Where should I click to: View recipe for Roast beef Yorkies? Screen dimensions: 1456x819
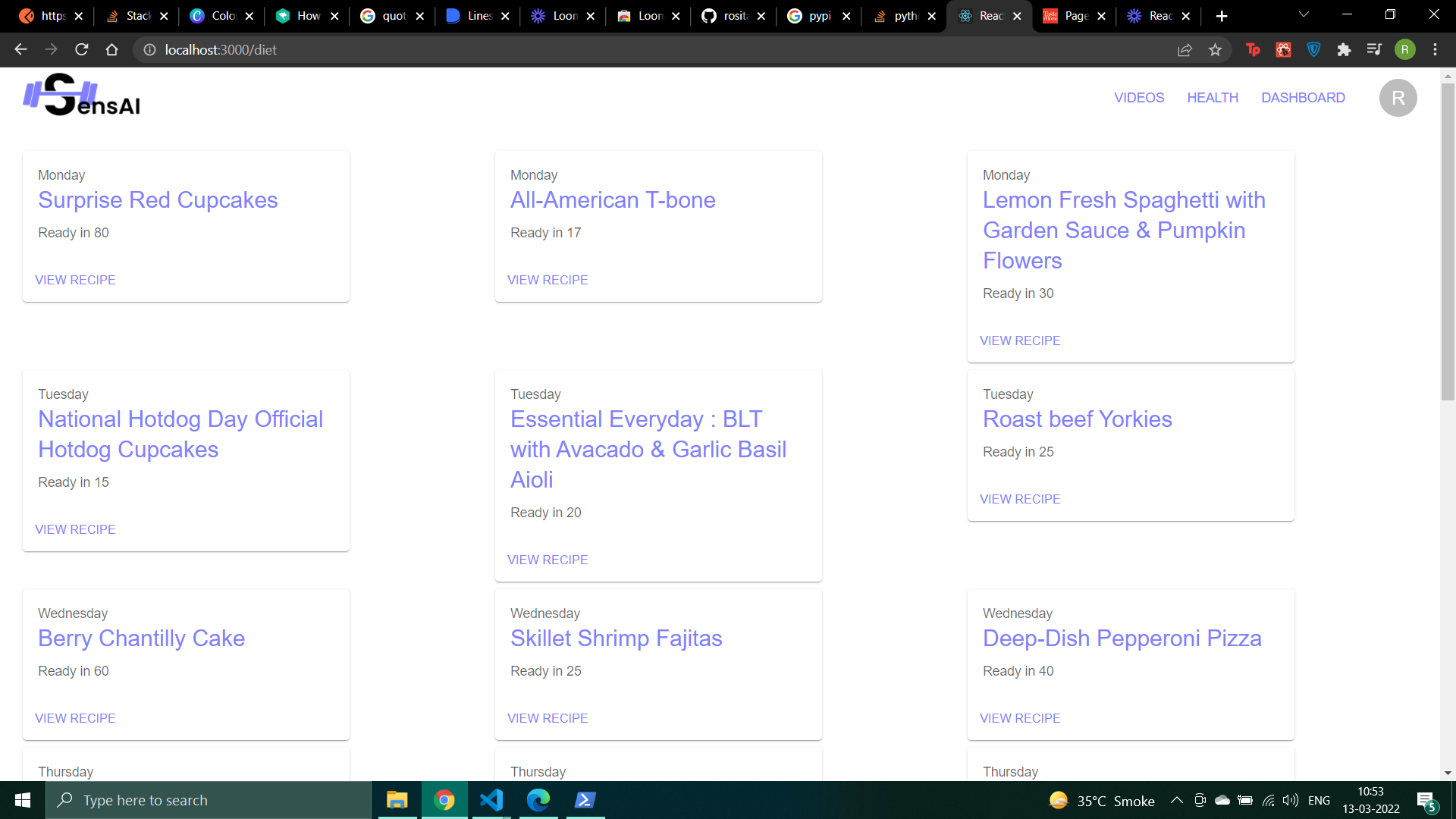[x=1020, y=498]
